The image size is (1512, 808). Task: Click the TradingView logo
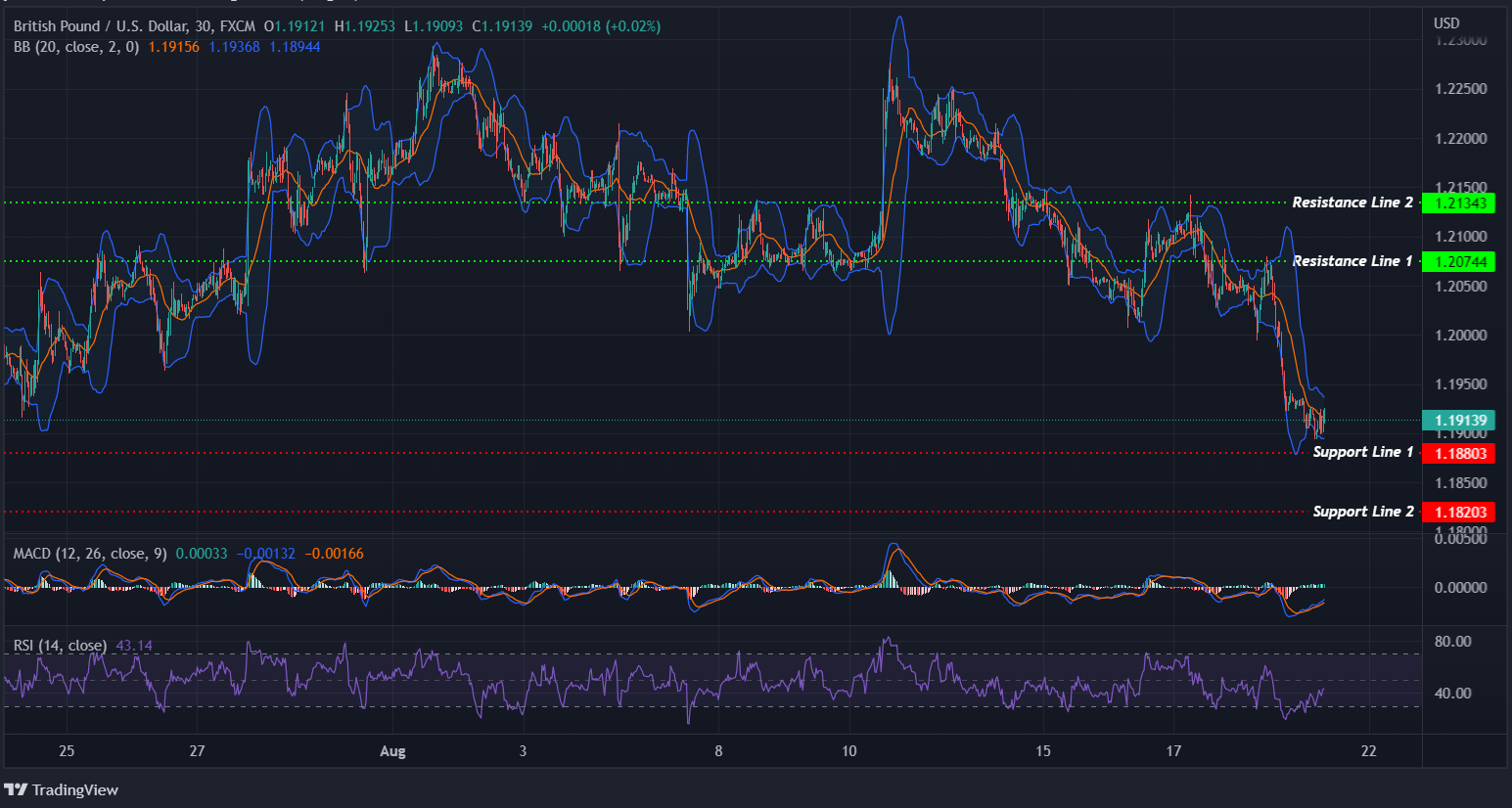(x=61, y=789)
